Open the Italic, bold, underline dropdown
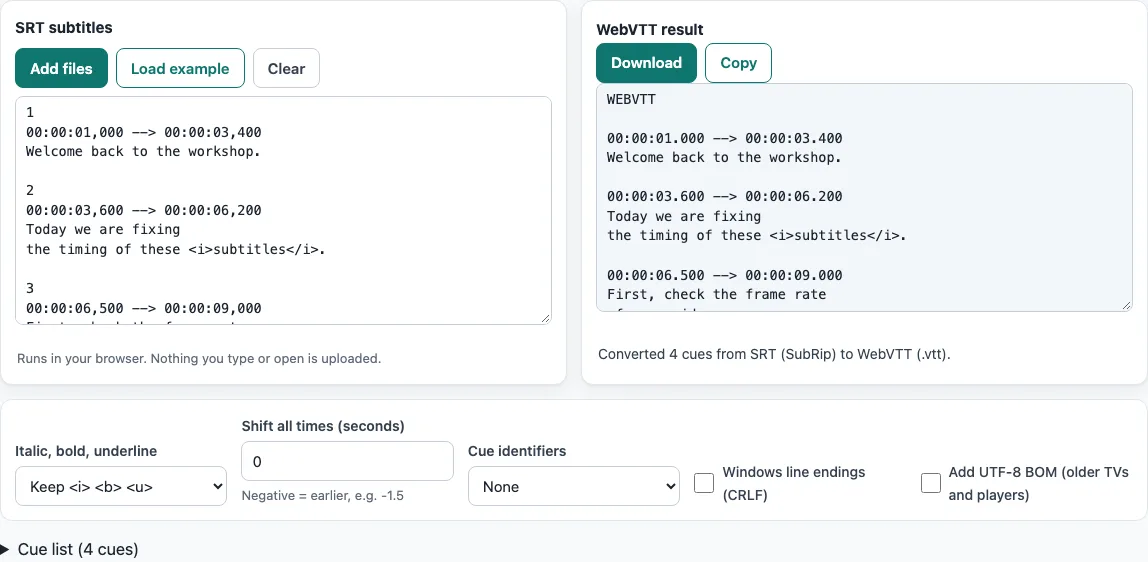1148x562 pixels. pyautogui.click(x=121, y=487)
